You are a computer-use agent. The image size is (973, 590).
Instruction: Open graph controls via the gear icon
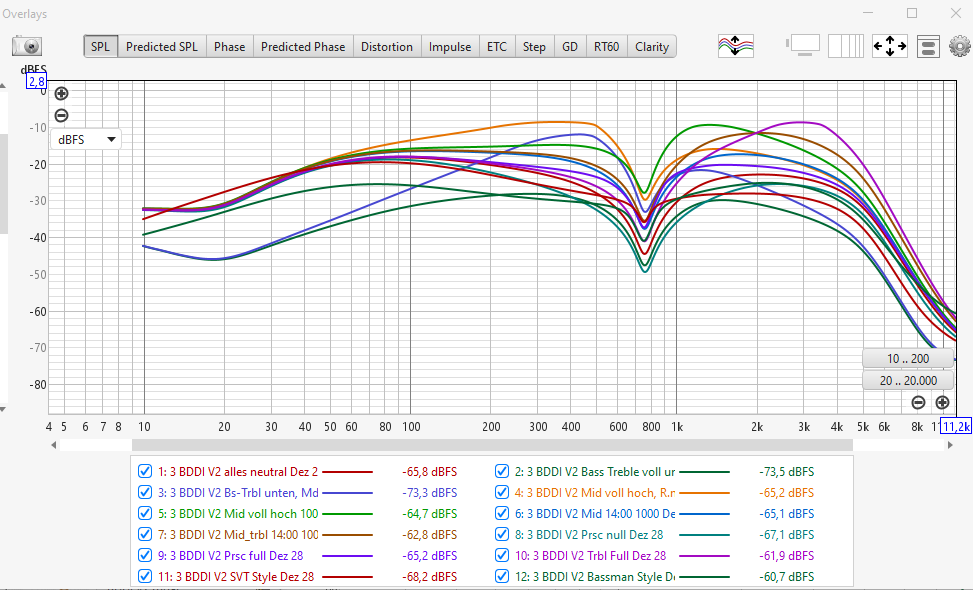tap(959, 46)
